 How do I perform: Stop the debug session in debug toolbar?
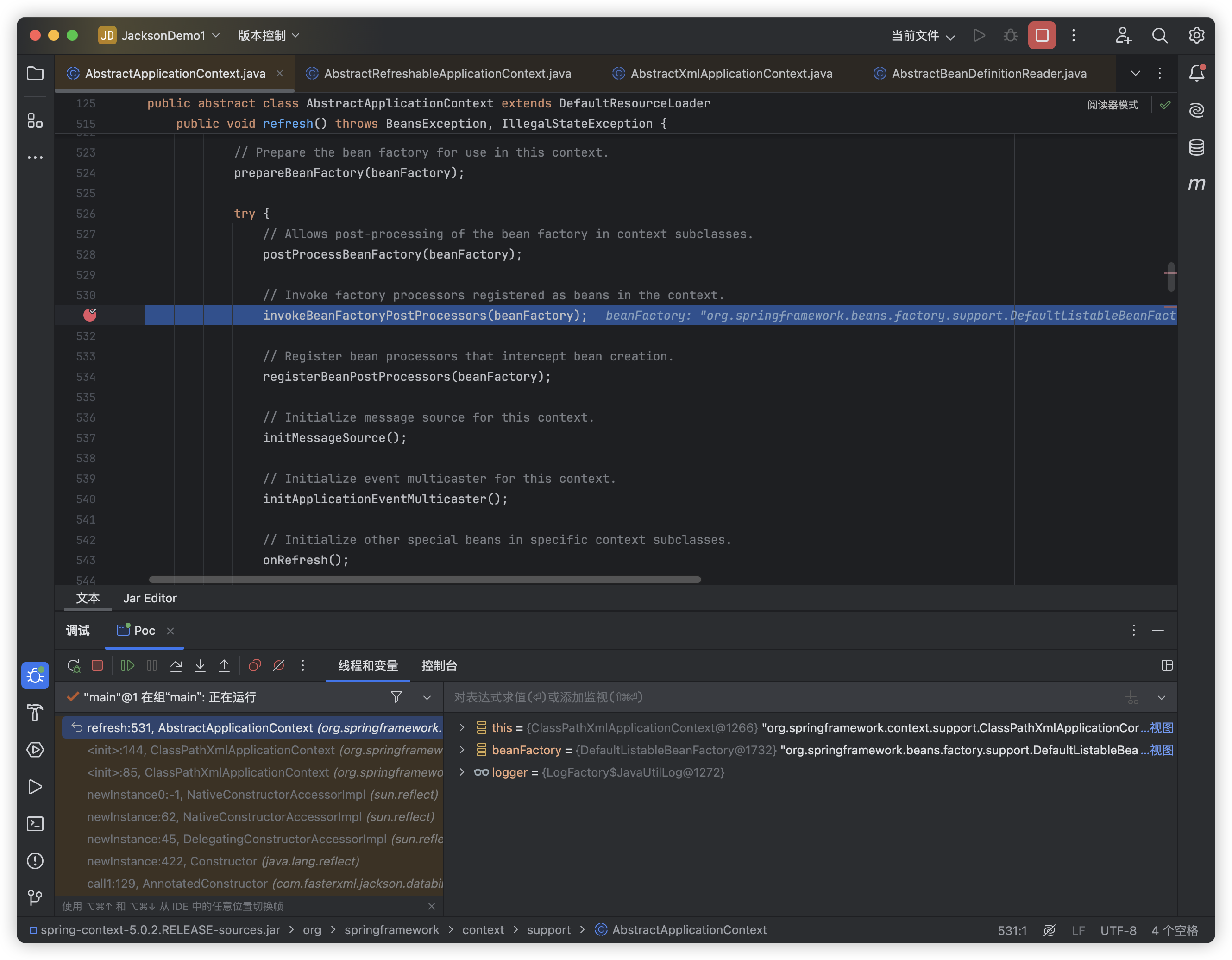[x=97, y=666]
